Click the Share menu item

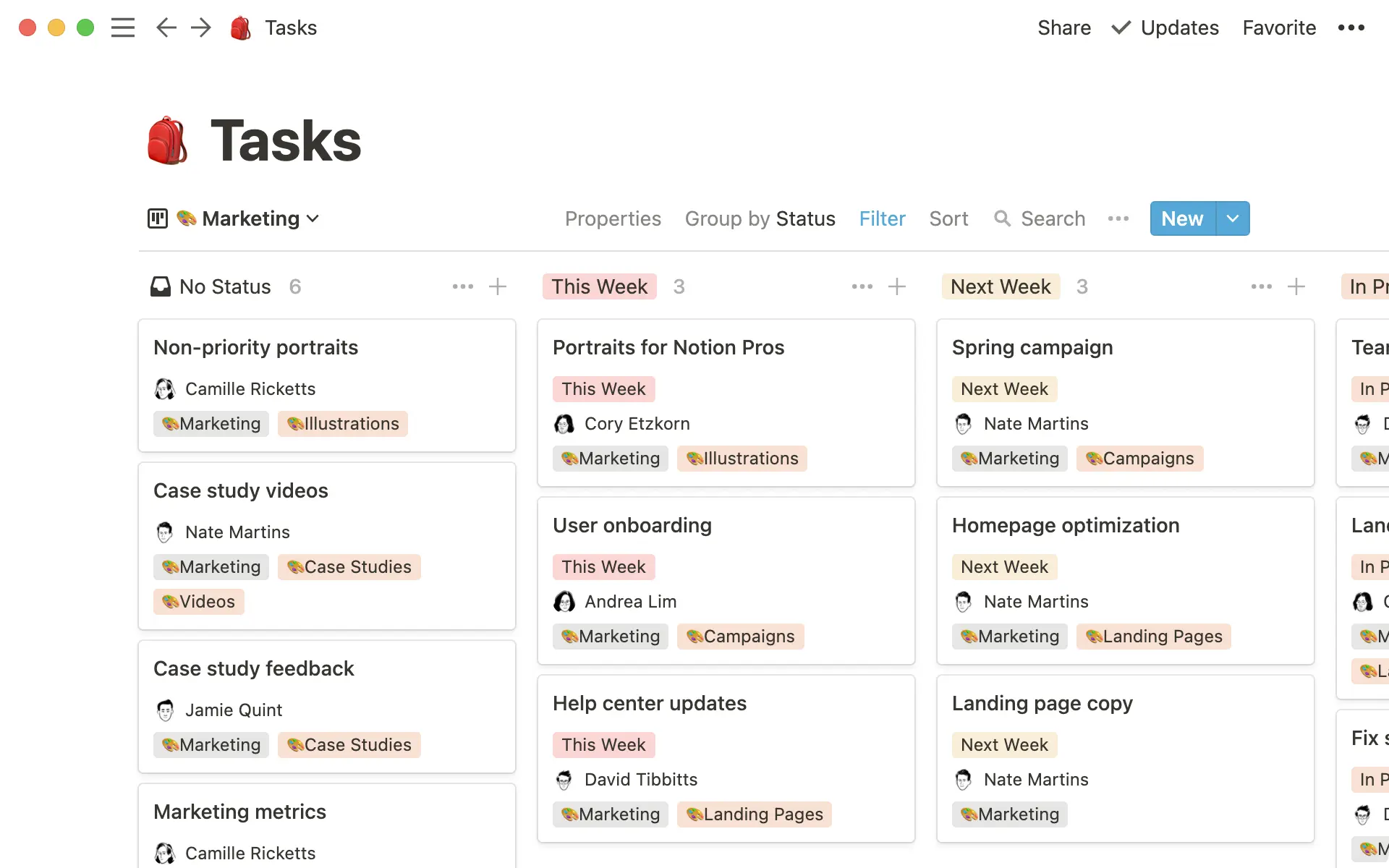click(1064, 27)
